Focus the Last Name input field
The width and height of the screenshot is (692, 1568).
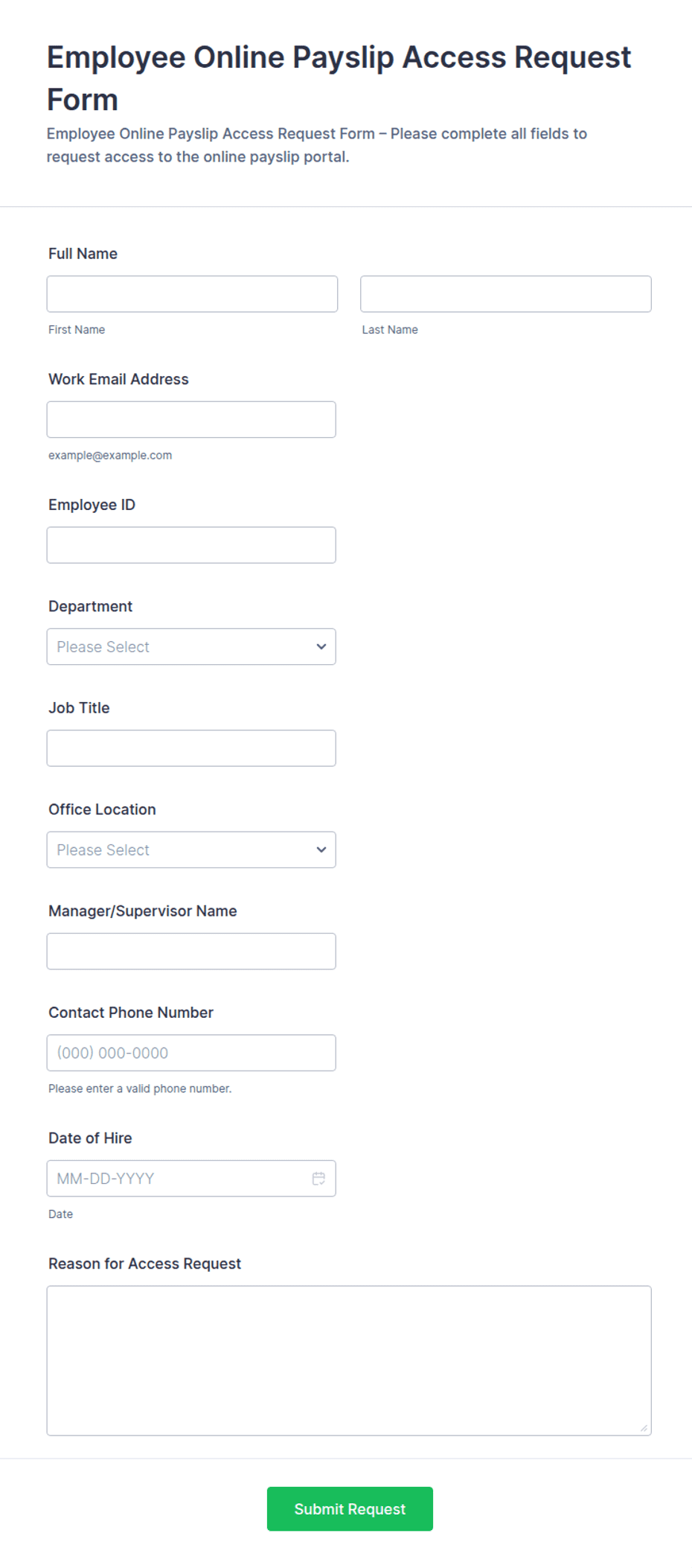[506, 294]
